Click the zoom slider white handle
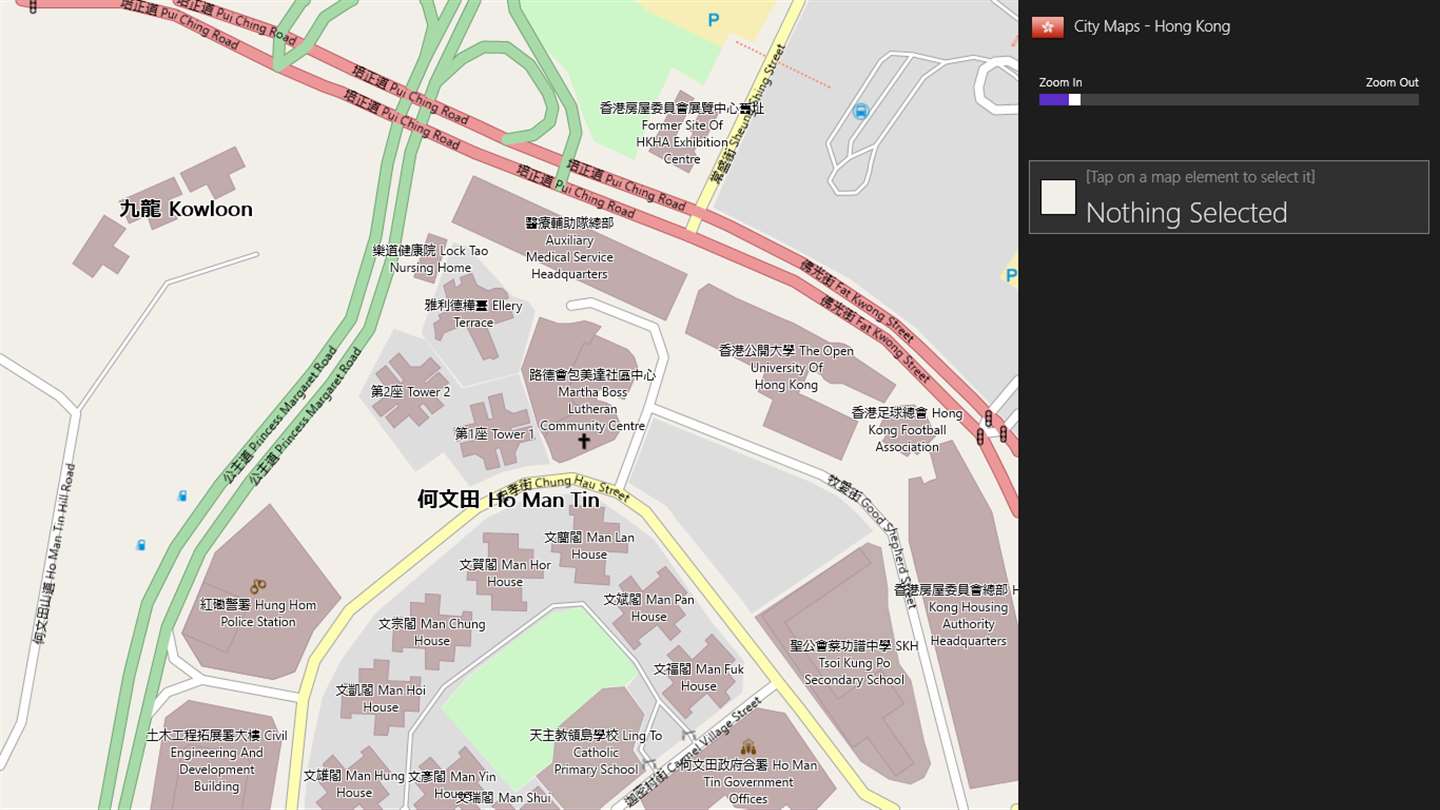This screenshot has width=1440, height=810. 1075,100
